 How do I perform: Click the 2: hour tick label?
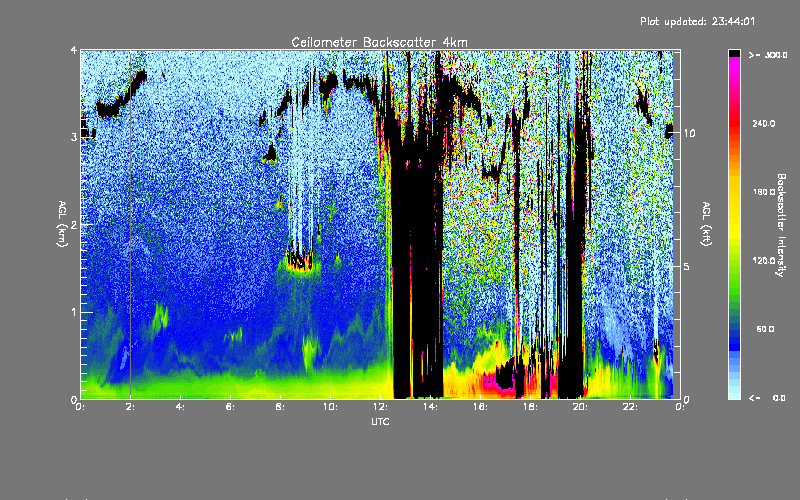click(x=131, y=407)
